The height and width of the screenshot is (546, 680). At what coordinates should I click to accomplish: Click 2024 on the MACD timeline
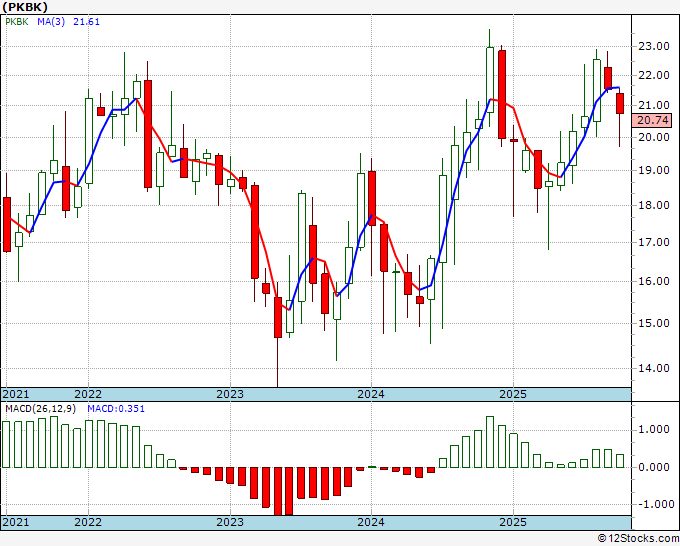371,522
